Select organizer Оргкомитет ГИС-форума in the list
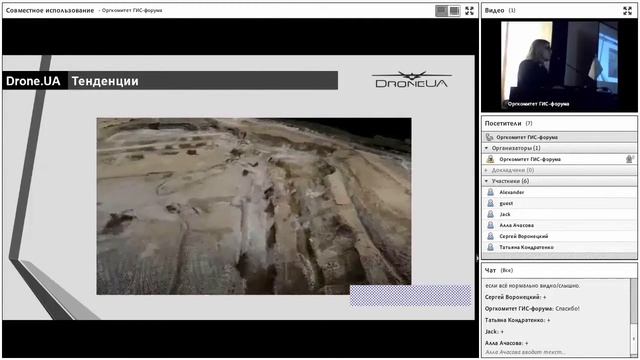 tap(559, 159)
